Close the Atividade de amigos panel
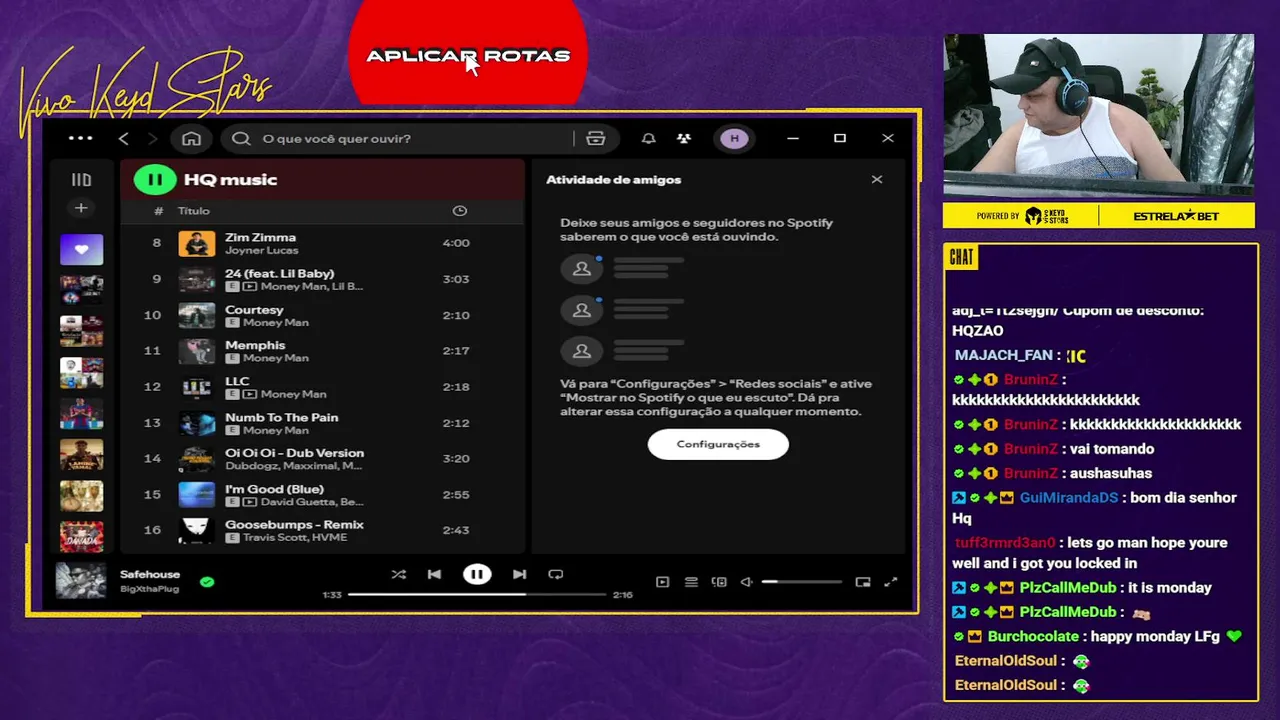The height and width of the screenshot is (720, 1280). coord(877,180)
